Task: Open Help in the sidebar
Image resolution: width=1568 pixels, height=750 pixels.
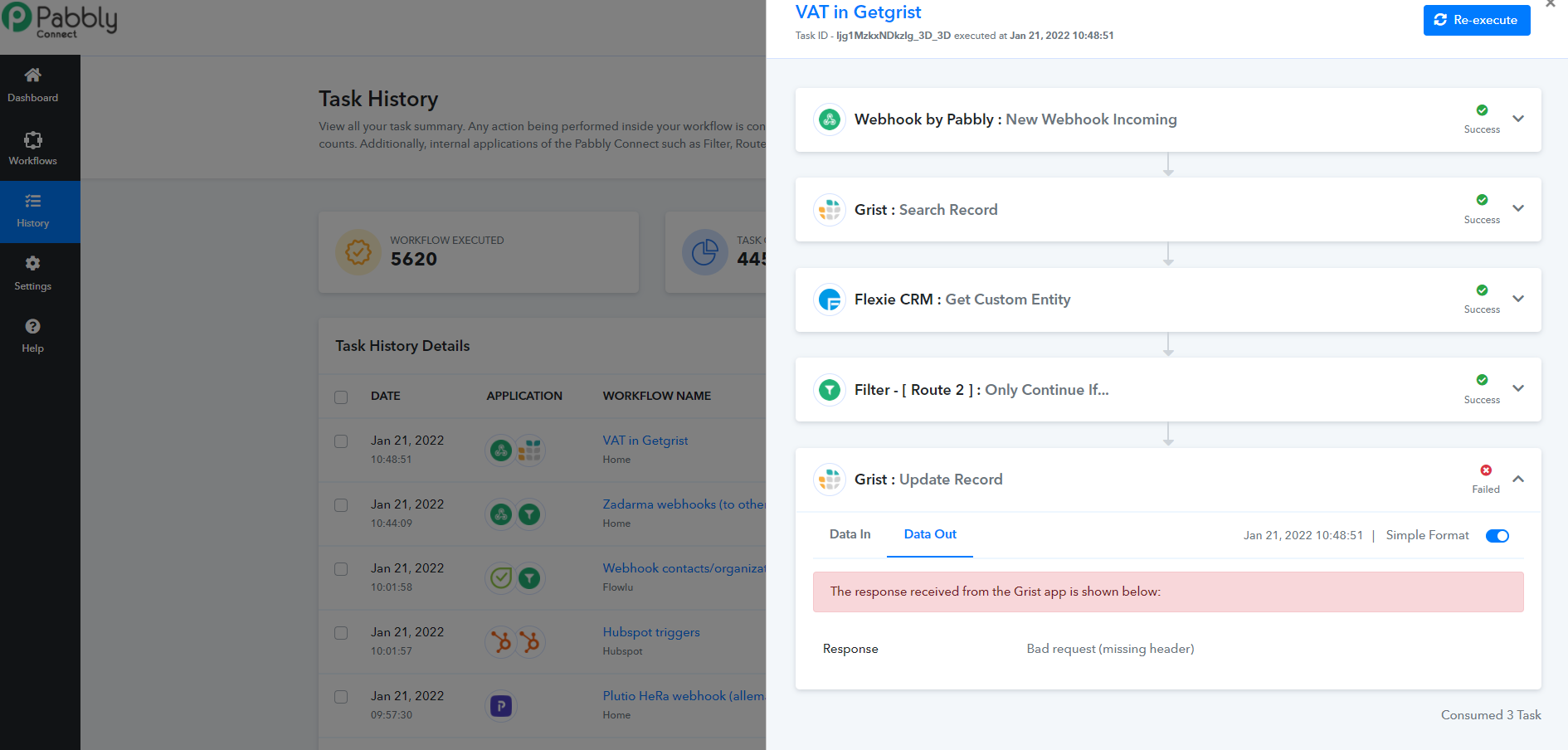Action: [33, 336]
